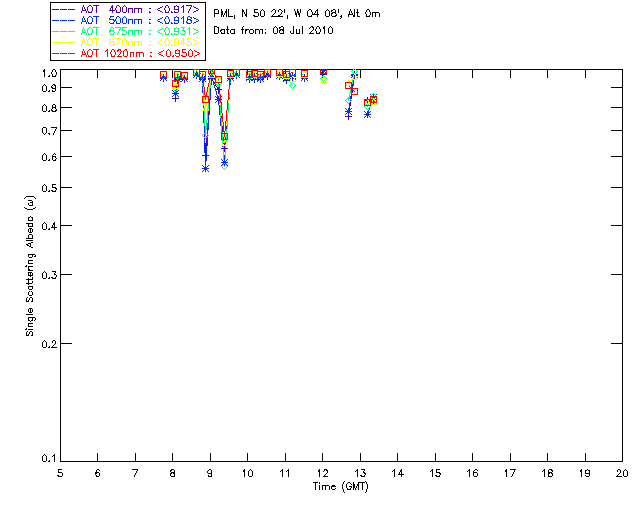This screenshot has width=640, height=512.
Task: Click y-axis tick label '0.1'
Action: [49, 459]
